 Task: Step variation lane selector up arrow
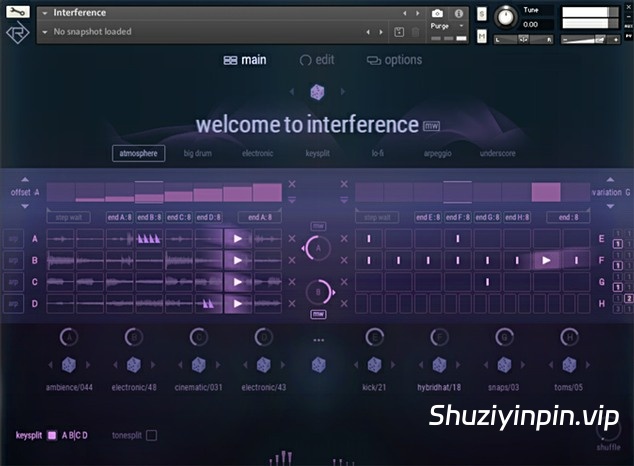click(x=610, y=179)
